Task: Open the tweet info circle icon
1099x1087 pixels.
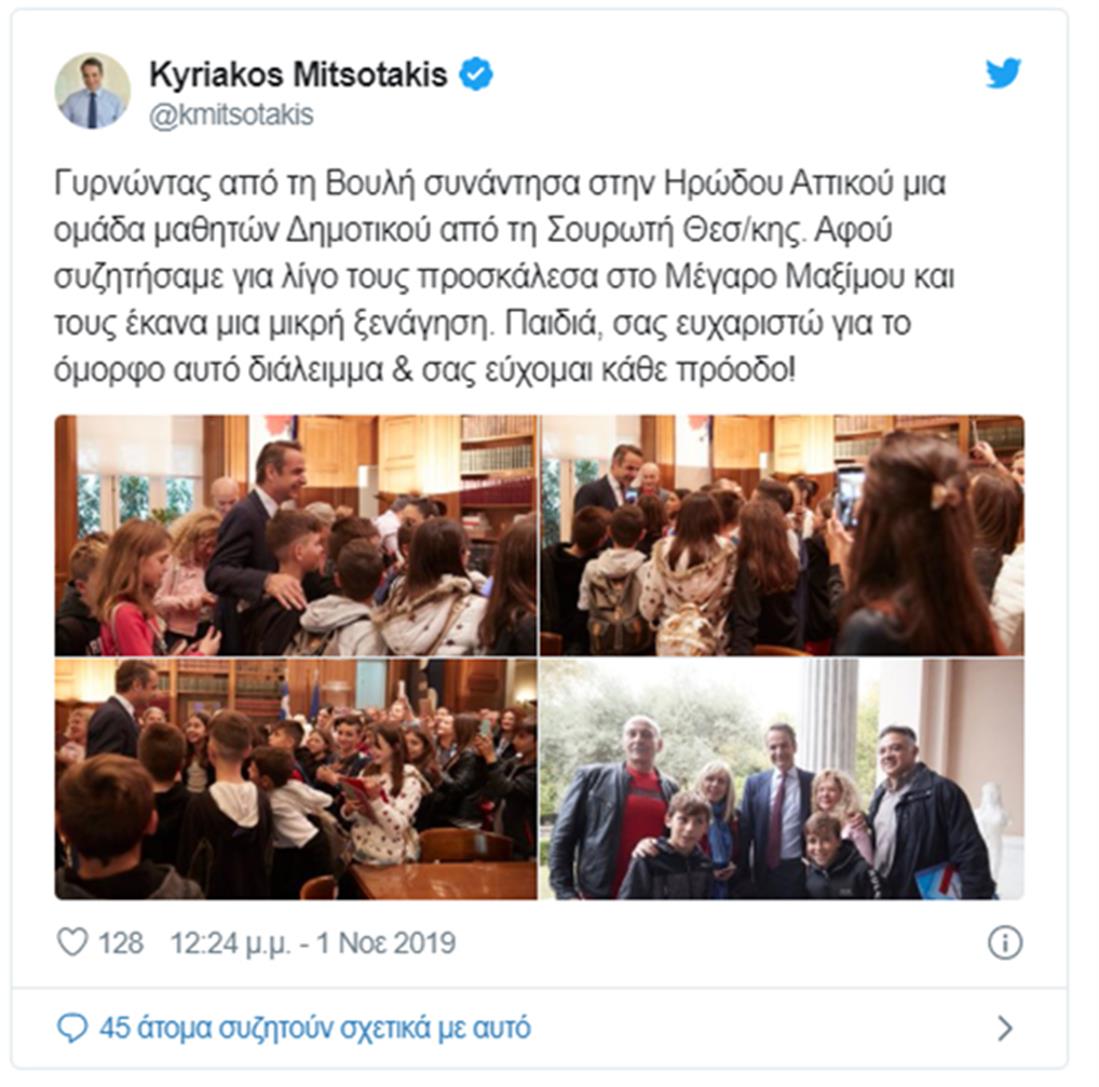Action: pos(1004,942)
